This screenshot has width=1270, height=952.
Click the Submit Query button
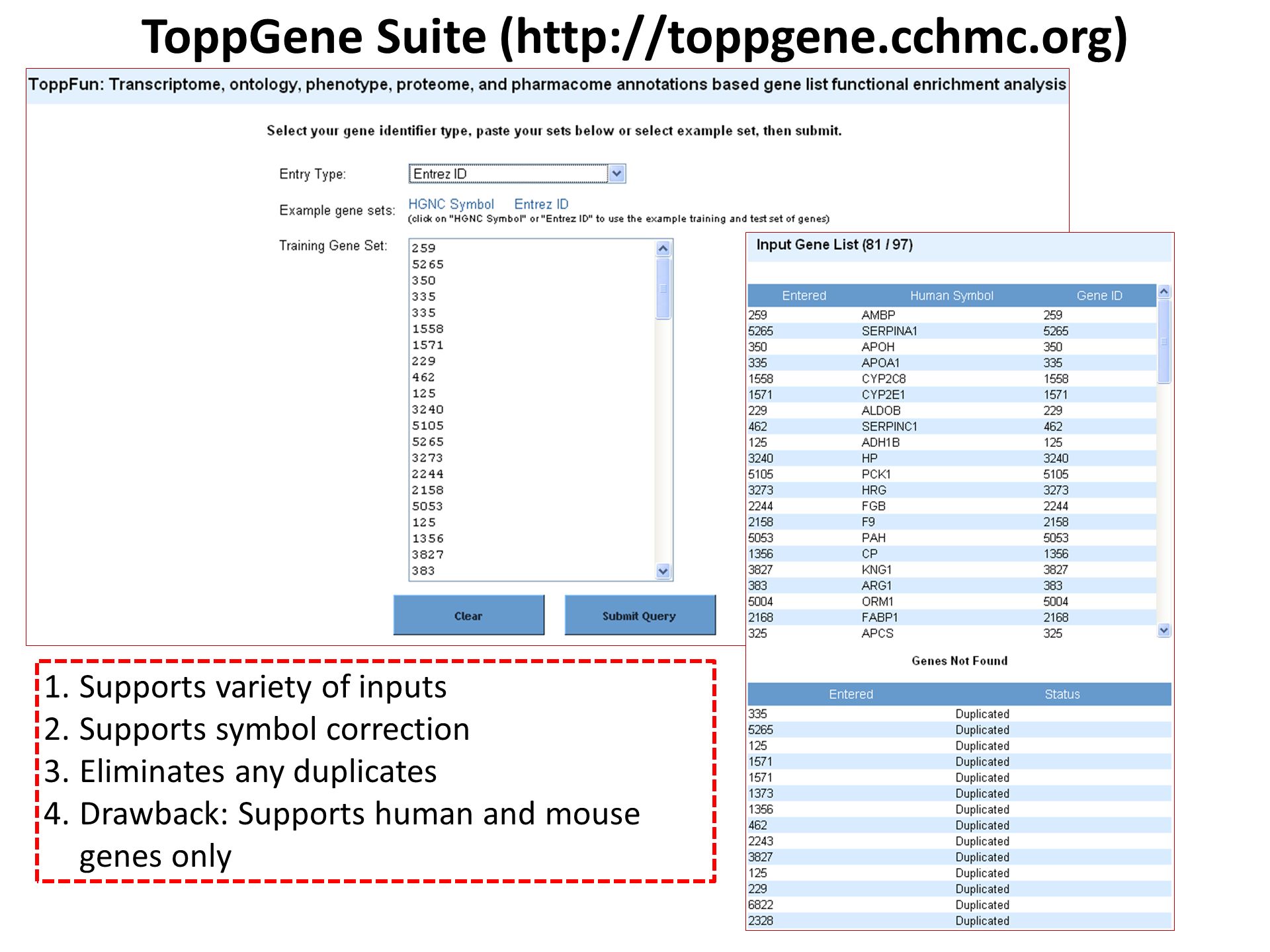coord(640,615)
